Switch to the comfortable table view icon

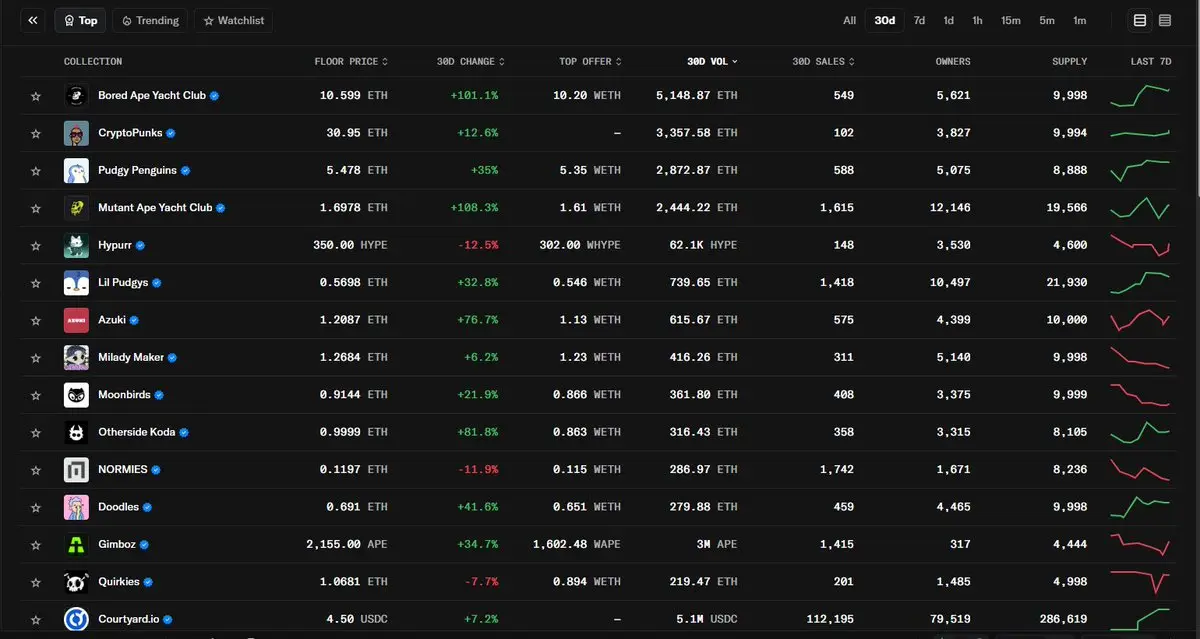click(x=1140, y=20)
